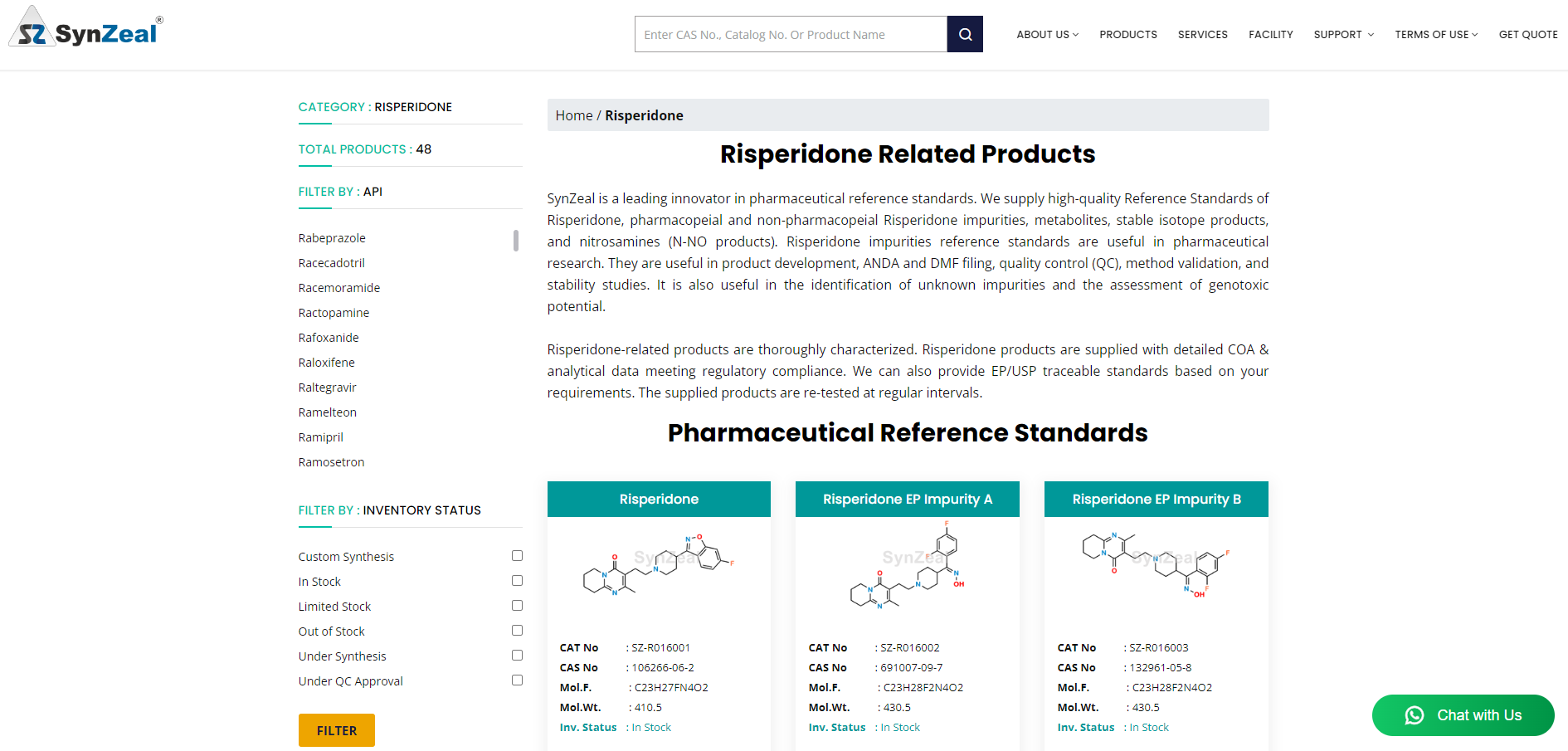The height and width of the screenshot is (751, 1568).
Task: Click the EP Impurity A structure image
Action: click(907, 565)
